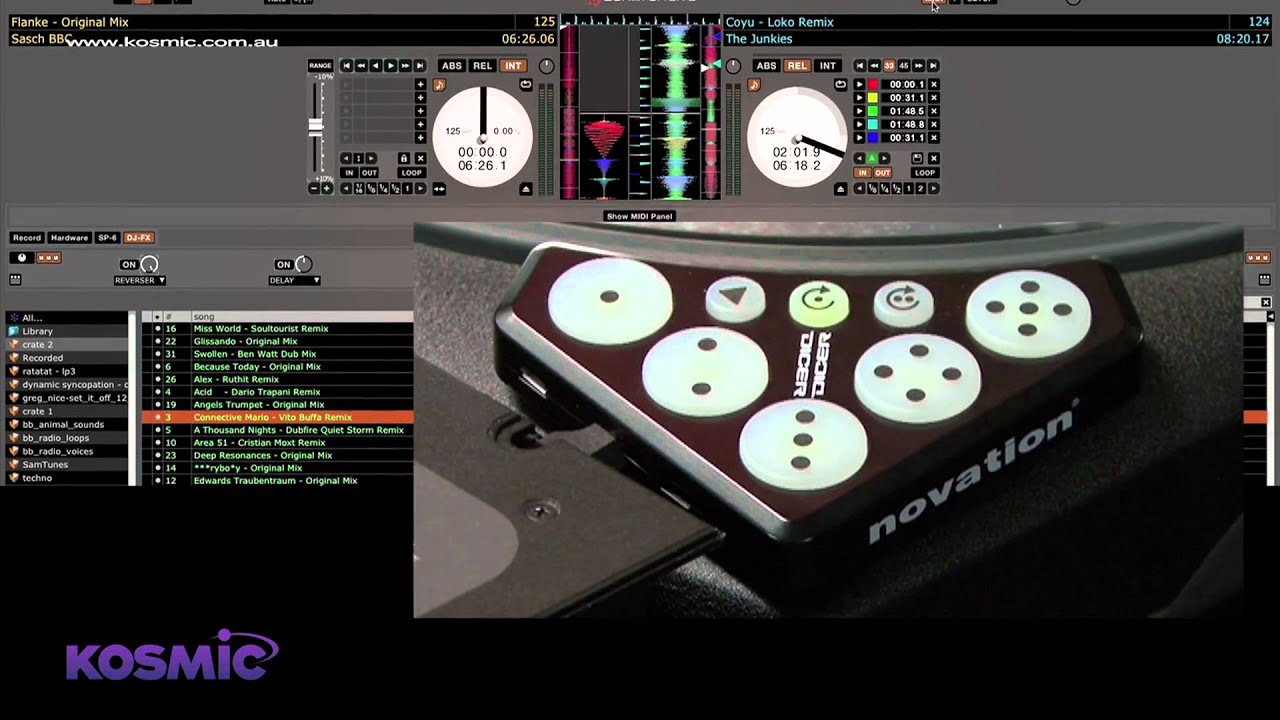Screen dimensions: 1280x720
Task: Toggle INT mode on left deck
Action: 513,66
